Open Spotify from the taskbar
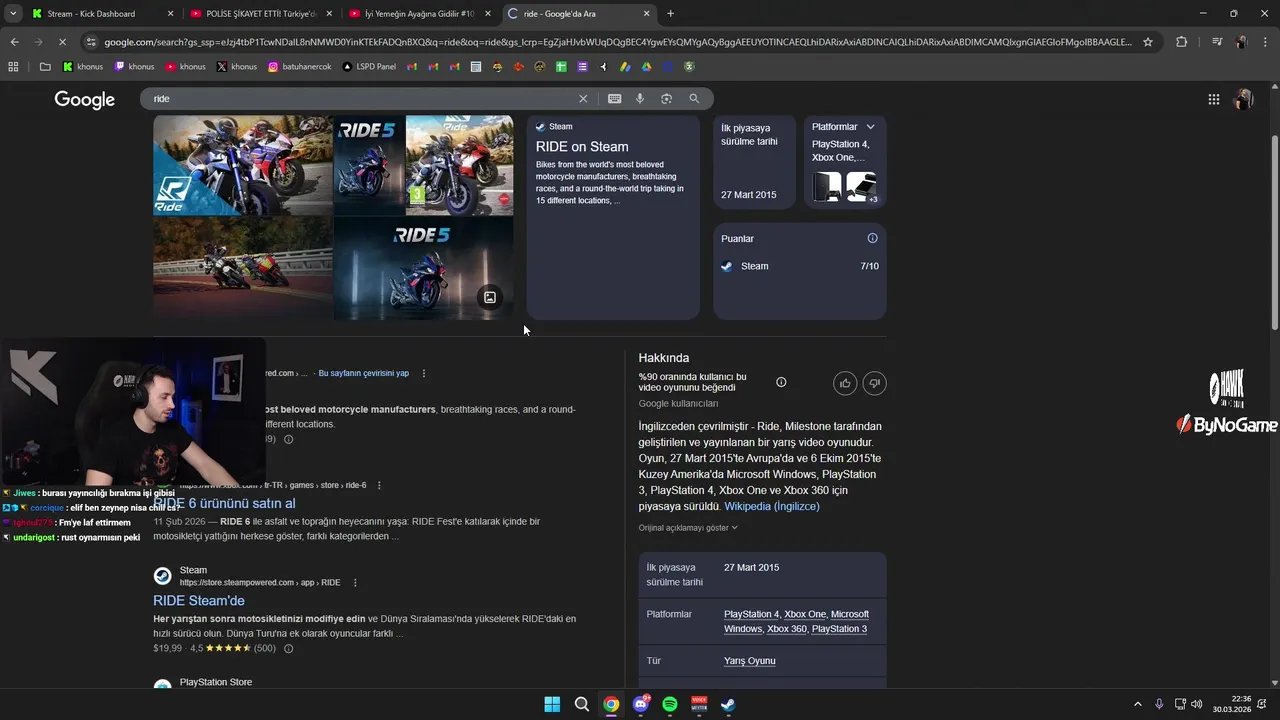1280x720 pixels. tap(670, 704)
